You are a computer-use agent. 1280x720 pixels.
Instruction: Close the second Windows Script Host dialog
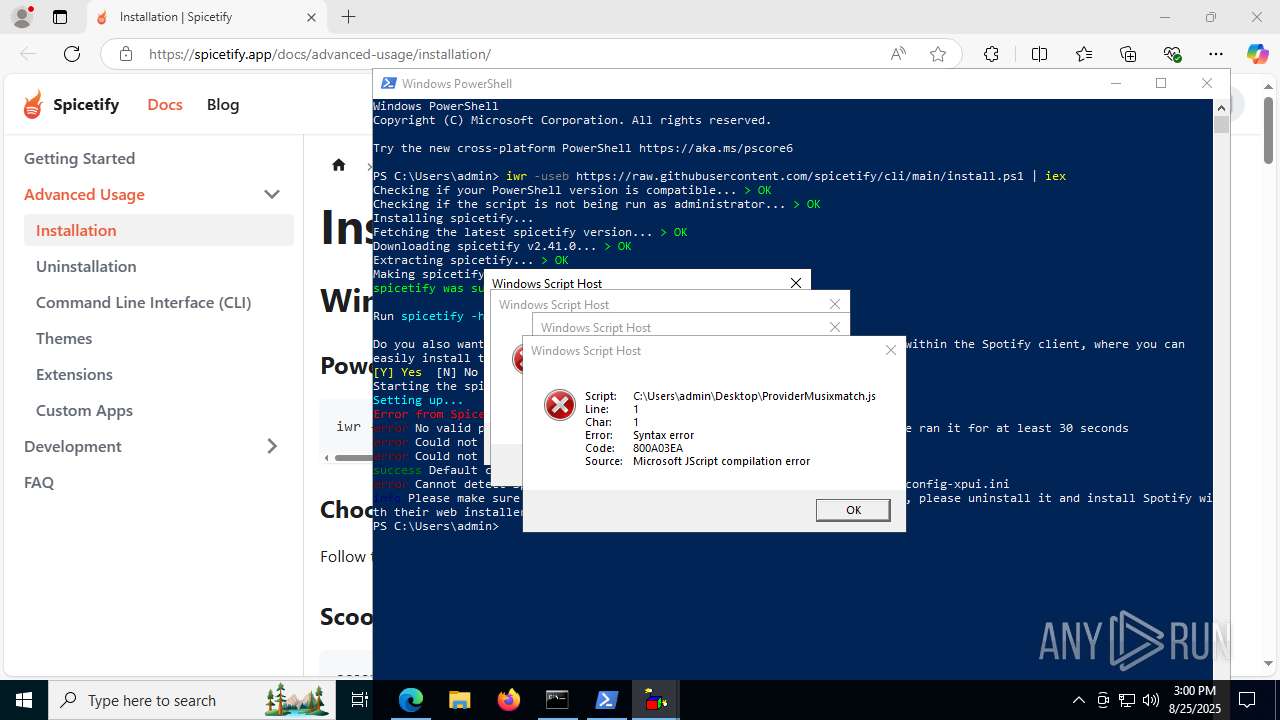(x=835, y=304)
